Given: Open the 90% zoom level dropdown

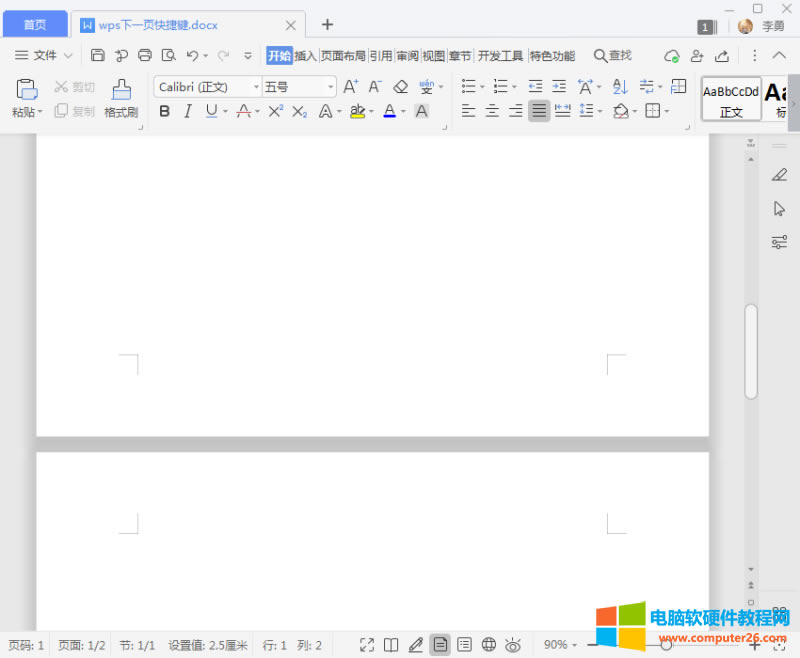Looking at the screenshot, I should coord(560,645).
